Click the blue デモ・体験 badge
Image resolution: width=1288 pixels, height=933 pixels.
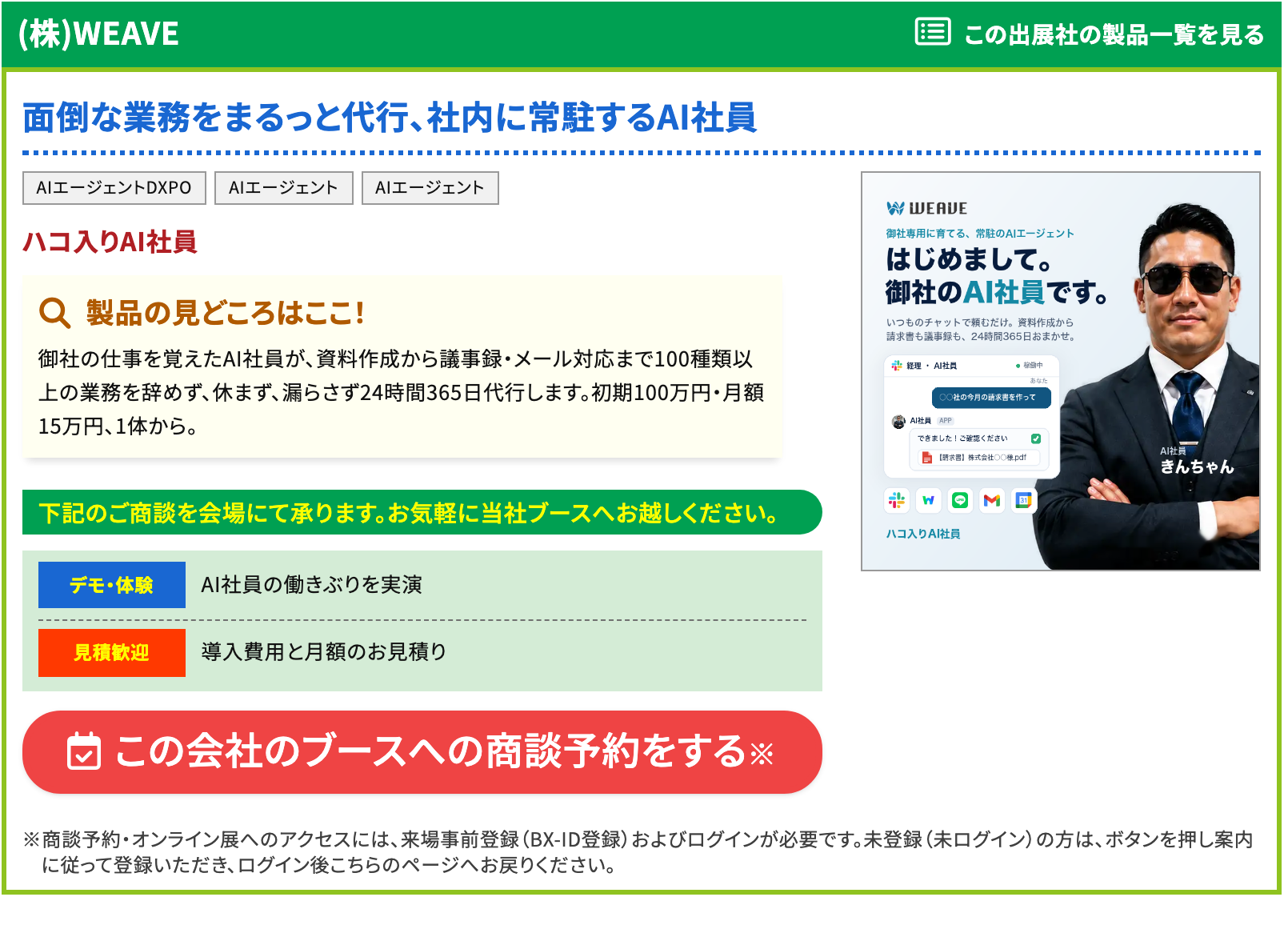(112, 585)
